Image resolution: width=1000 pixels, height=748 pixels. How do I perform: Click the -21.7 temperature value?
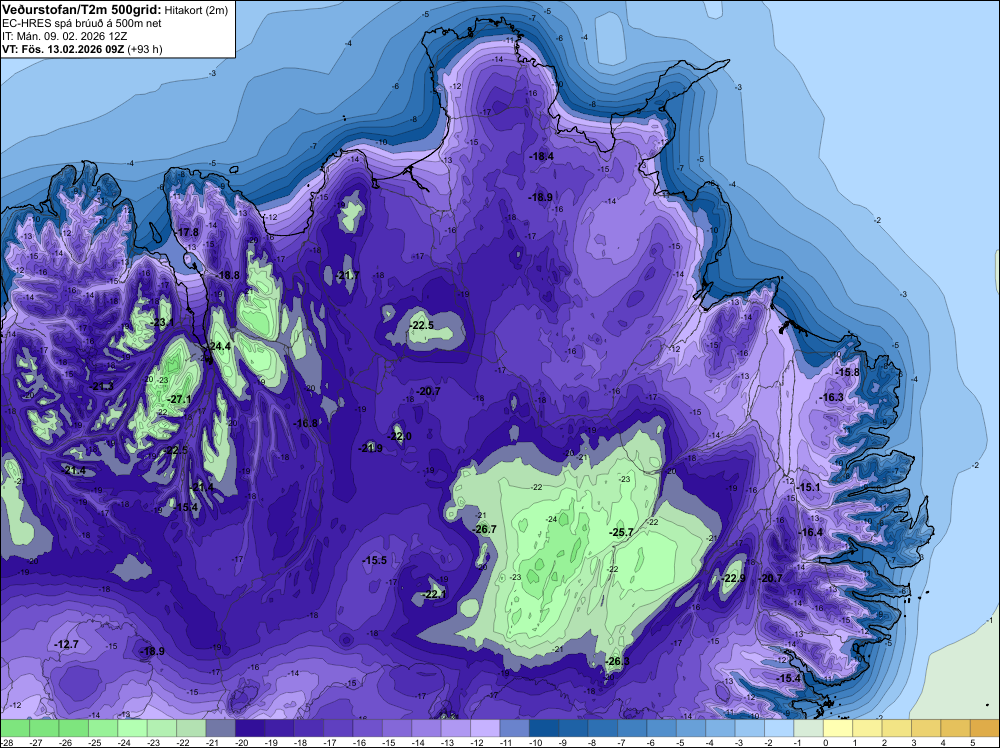tap(348, 275)
